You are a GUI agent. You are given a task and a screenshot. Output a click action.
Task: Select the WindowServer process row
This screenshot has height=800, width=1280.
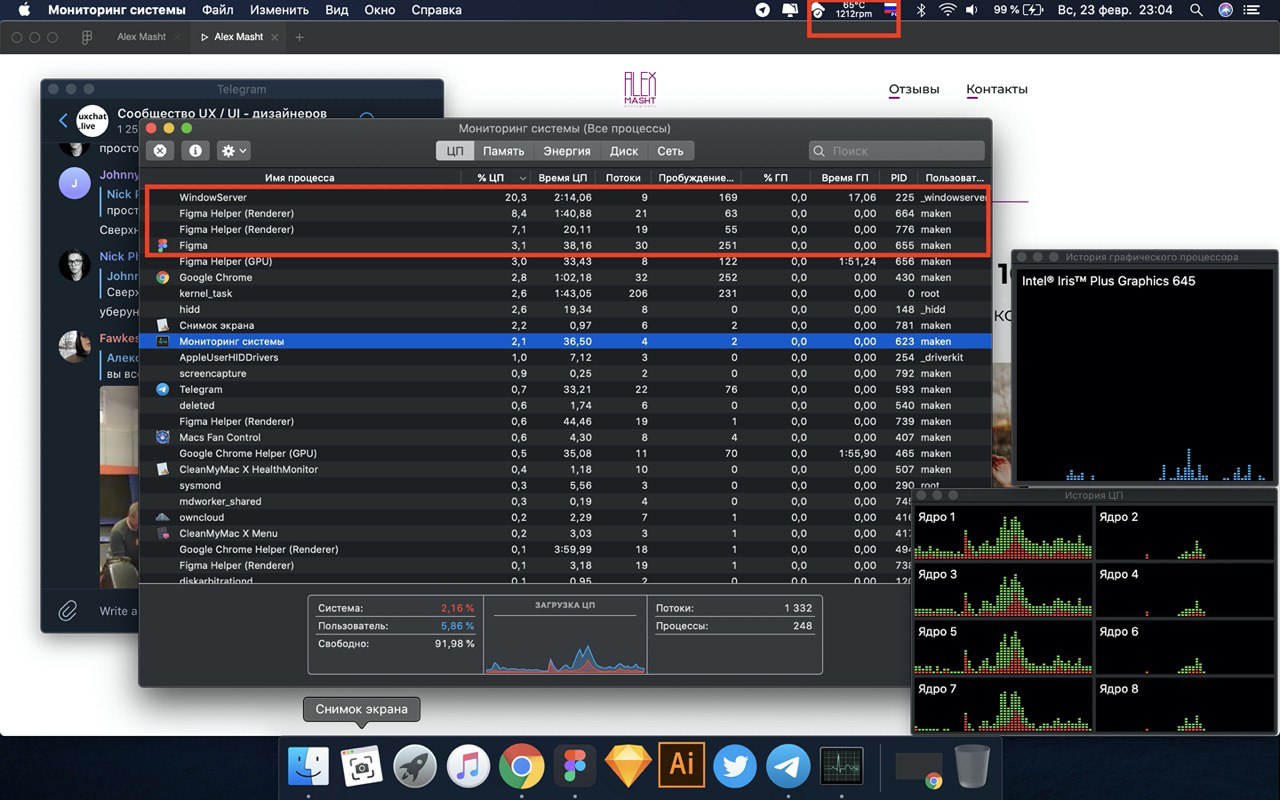click(x=565, y=198)
